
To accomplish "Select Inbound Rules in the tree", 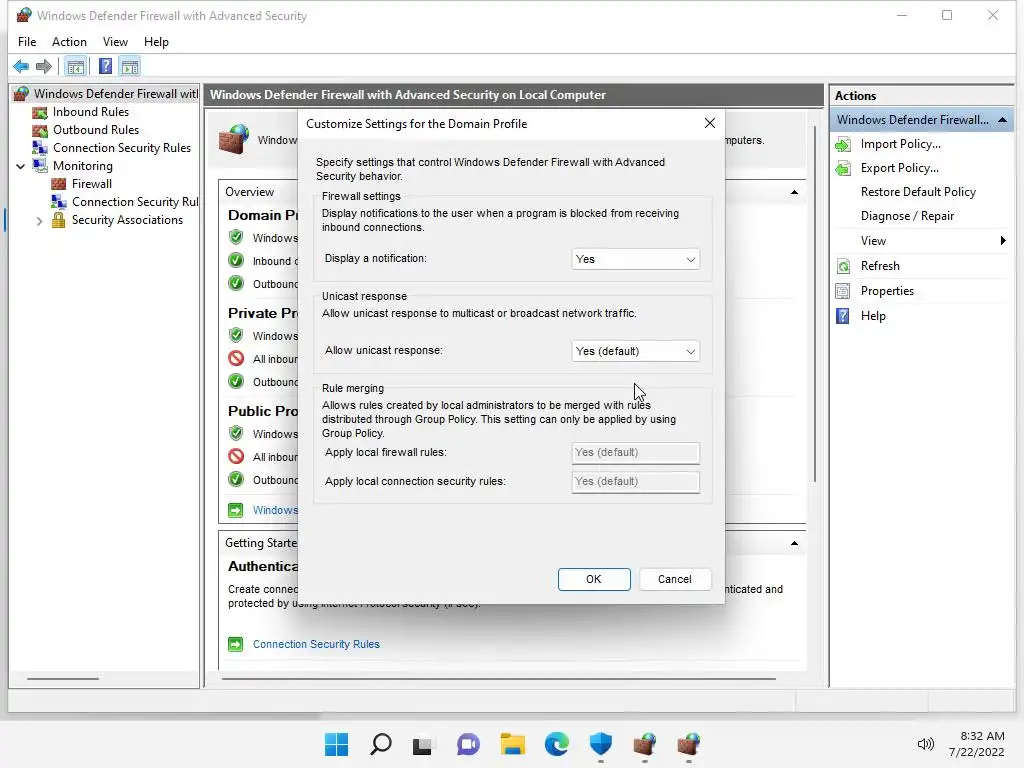I will pyautogui.click(x=91, y=112).
